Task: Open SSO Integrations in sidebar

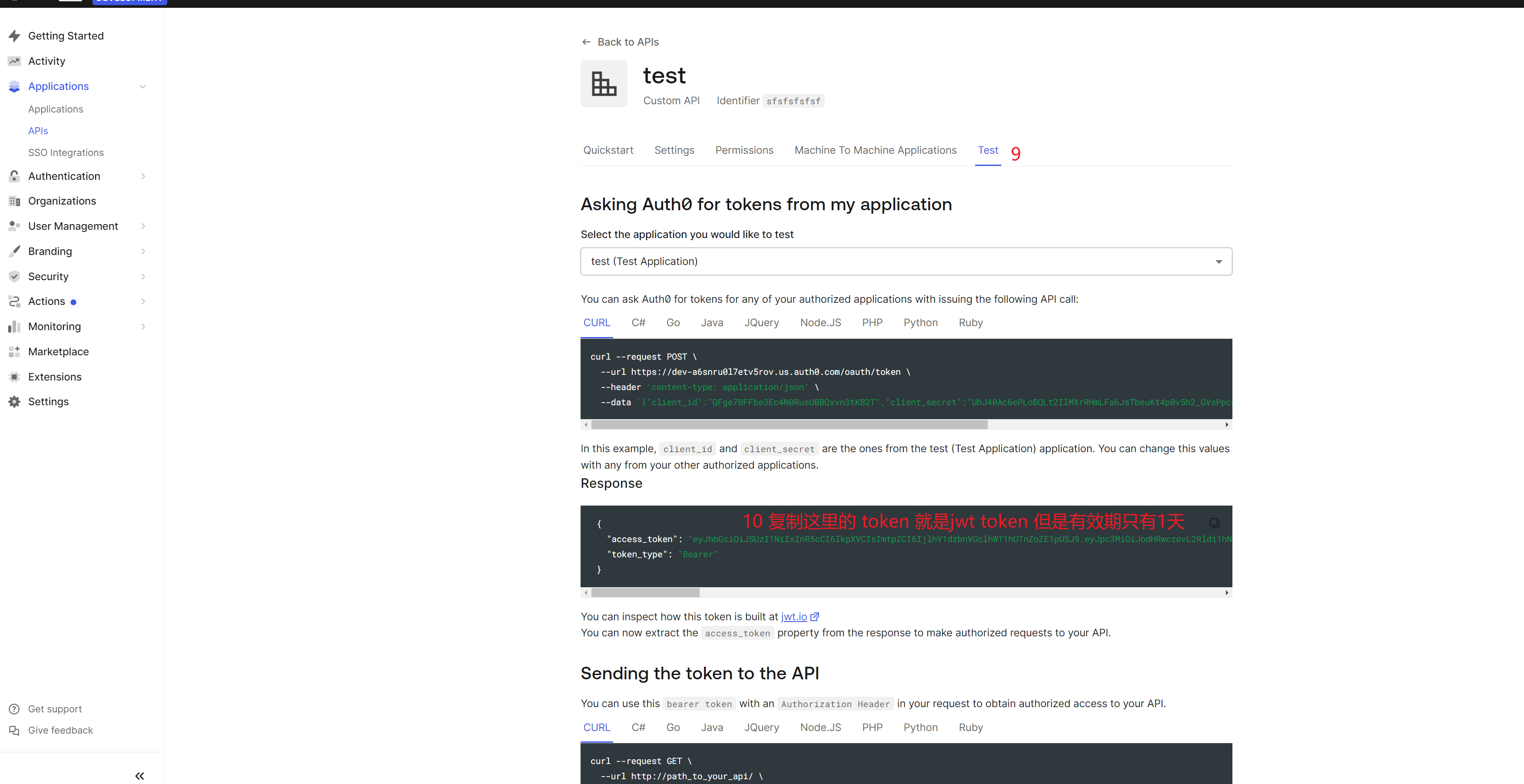Action: coord(66,152)
